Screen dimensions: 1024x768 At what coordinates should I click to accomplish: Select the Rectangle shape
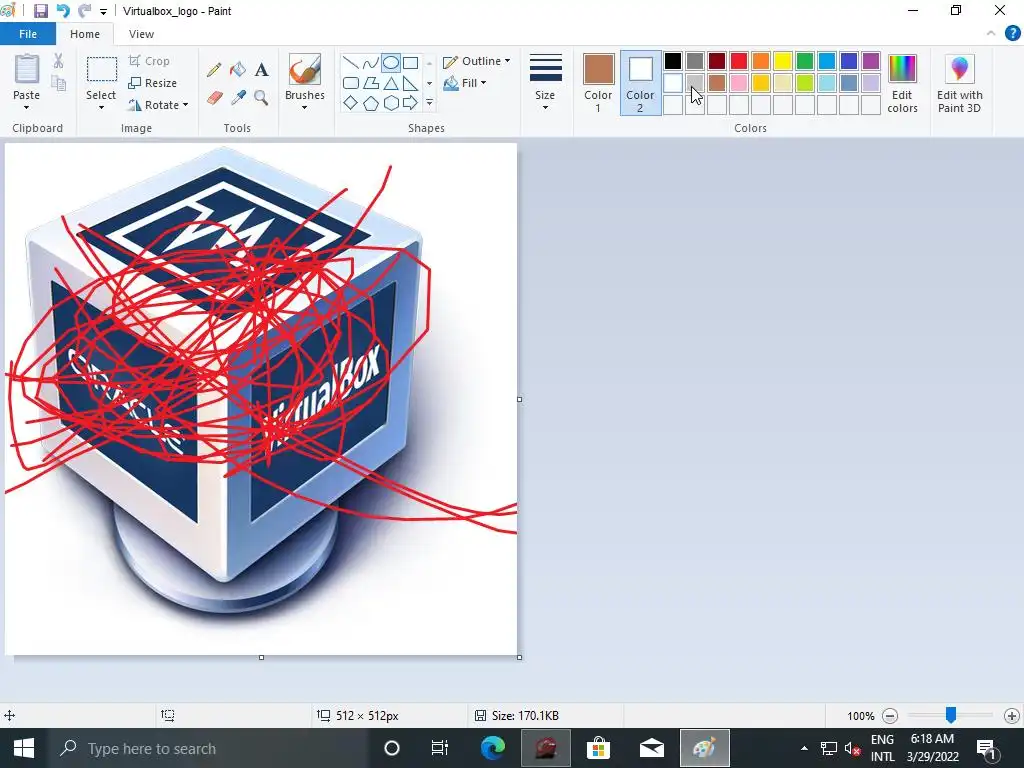411,63
